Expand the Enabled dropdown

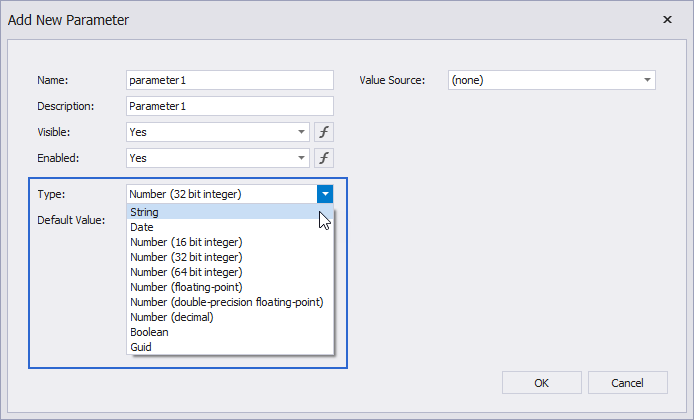click(302, 158)
